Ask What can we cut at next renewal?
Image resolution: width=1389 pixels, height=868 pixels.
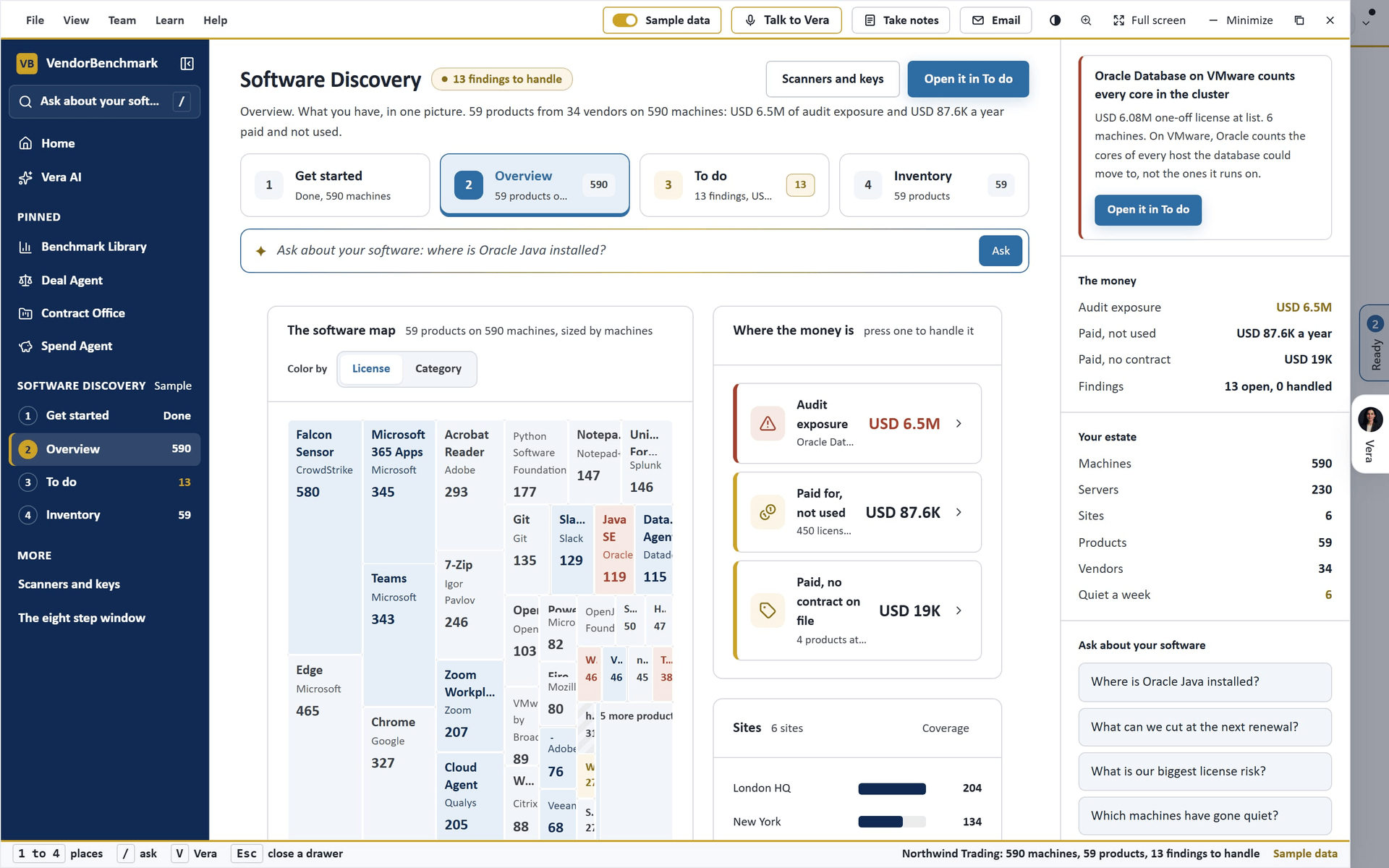coord(1205,727)
